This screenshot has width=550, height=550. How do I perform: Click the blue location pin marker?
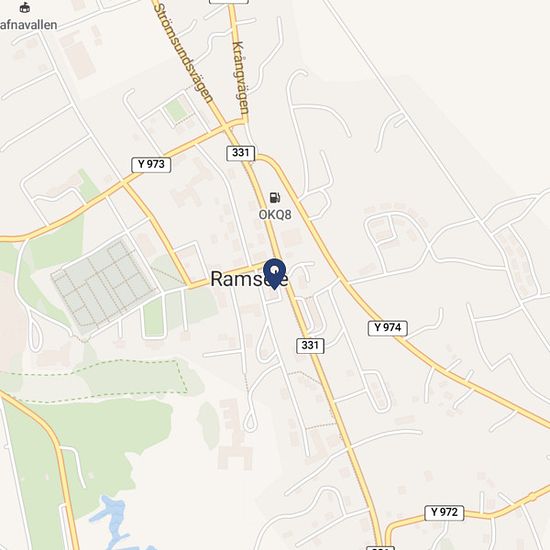coord(274,274)
